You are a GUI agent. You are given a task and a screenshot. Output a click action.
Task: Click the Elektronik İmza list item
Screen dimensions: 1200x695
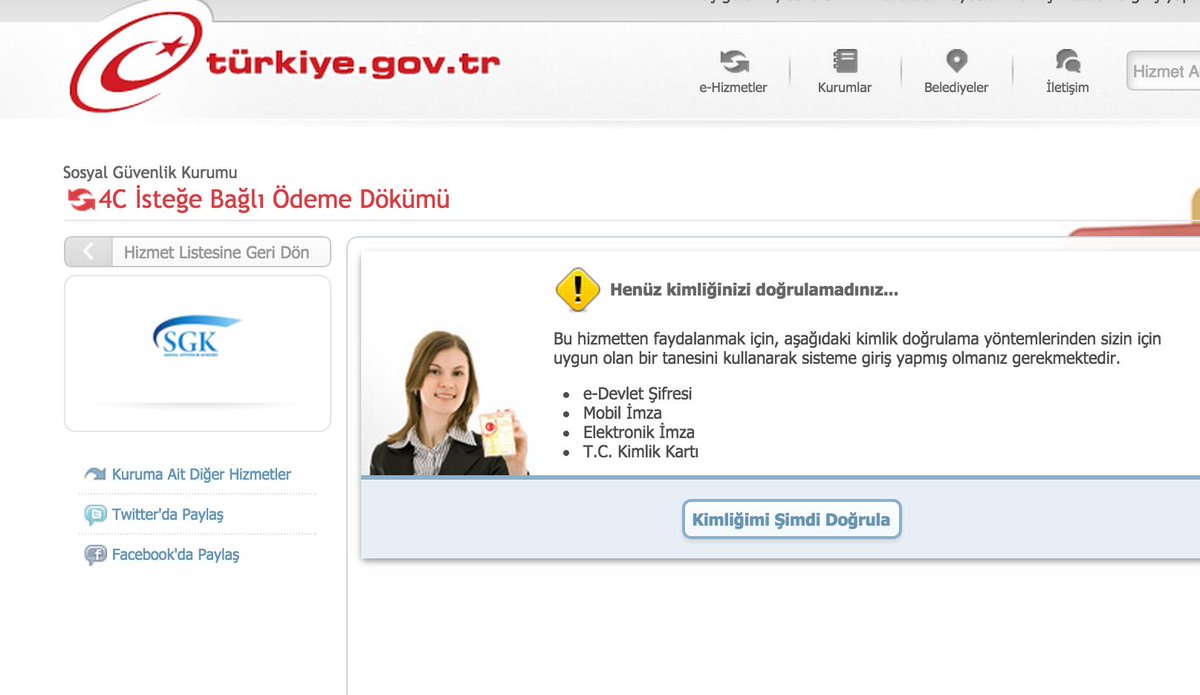click(639, 433)
